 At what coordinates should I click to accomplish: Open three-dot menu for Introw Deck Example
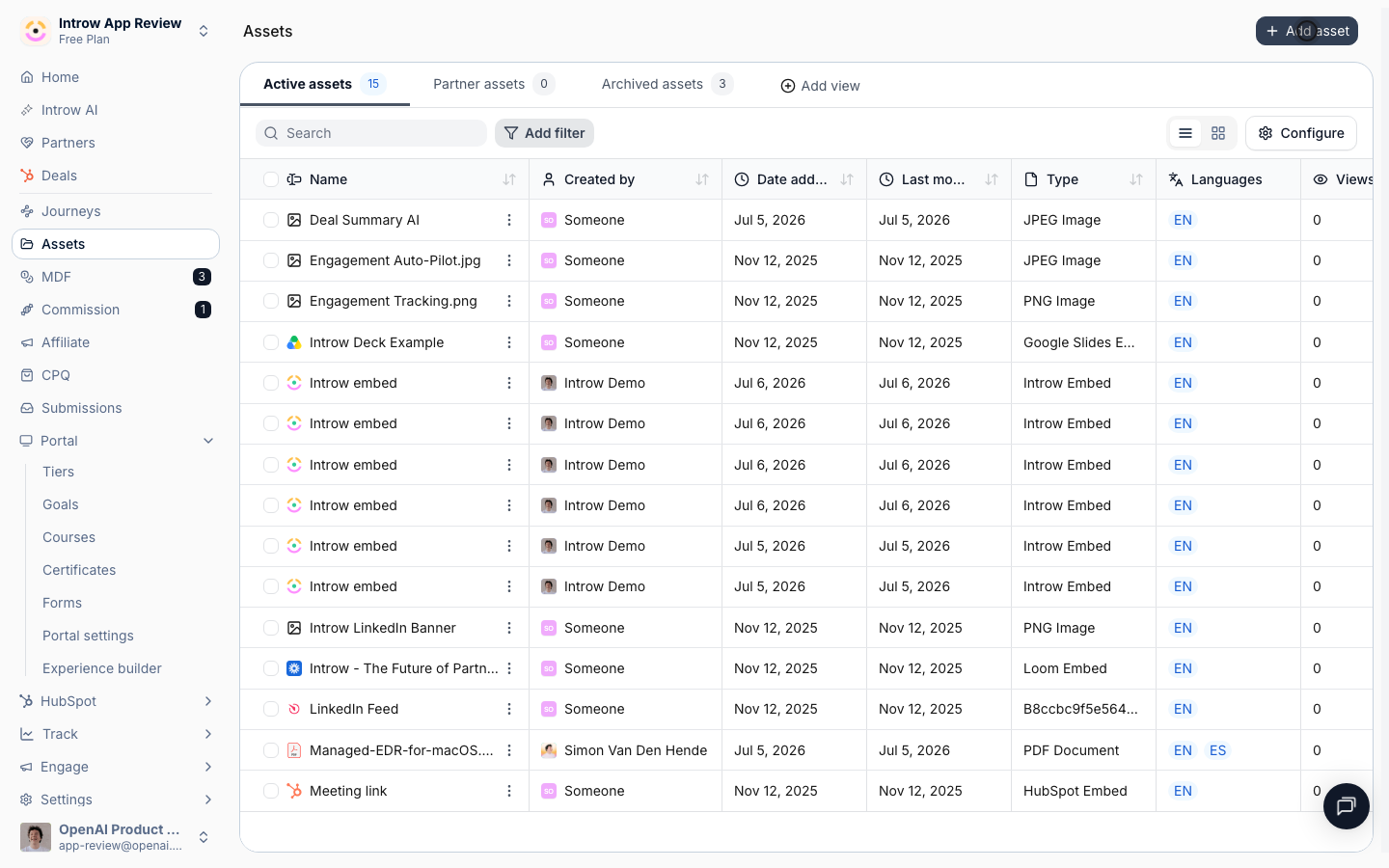click(509, 342)
